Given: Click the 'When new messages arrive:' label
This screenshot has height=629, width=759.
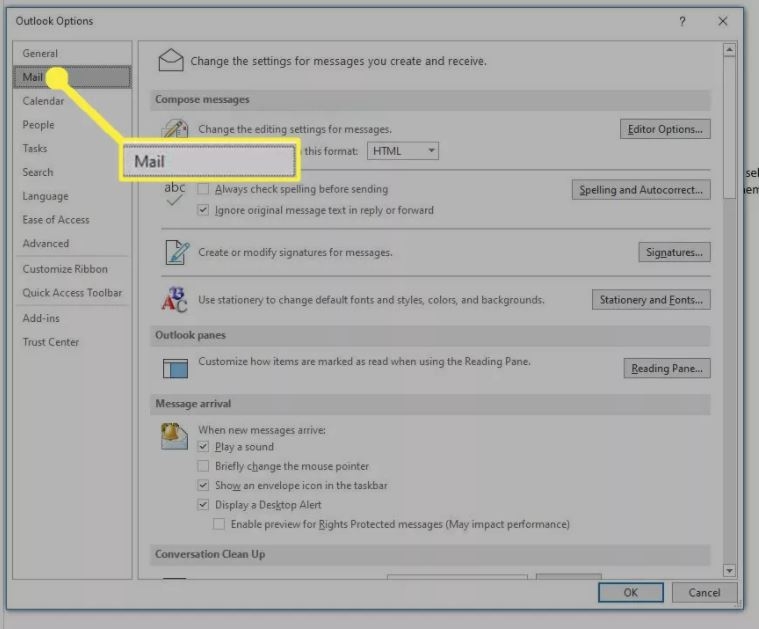Looking at the screenshot, I should pos(262,430).
